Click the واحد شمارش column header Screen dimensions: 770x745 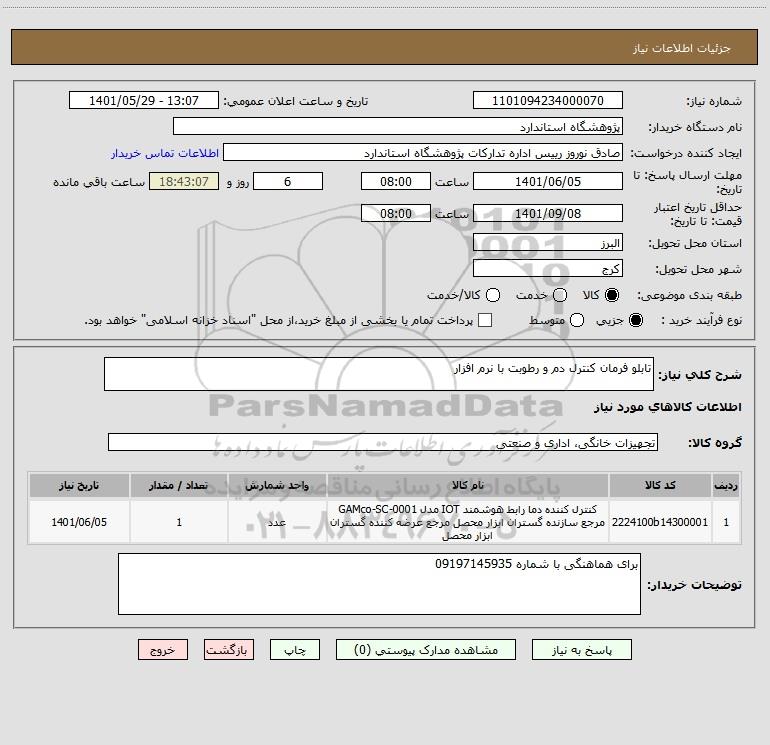click(277, 486)
